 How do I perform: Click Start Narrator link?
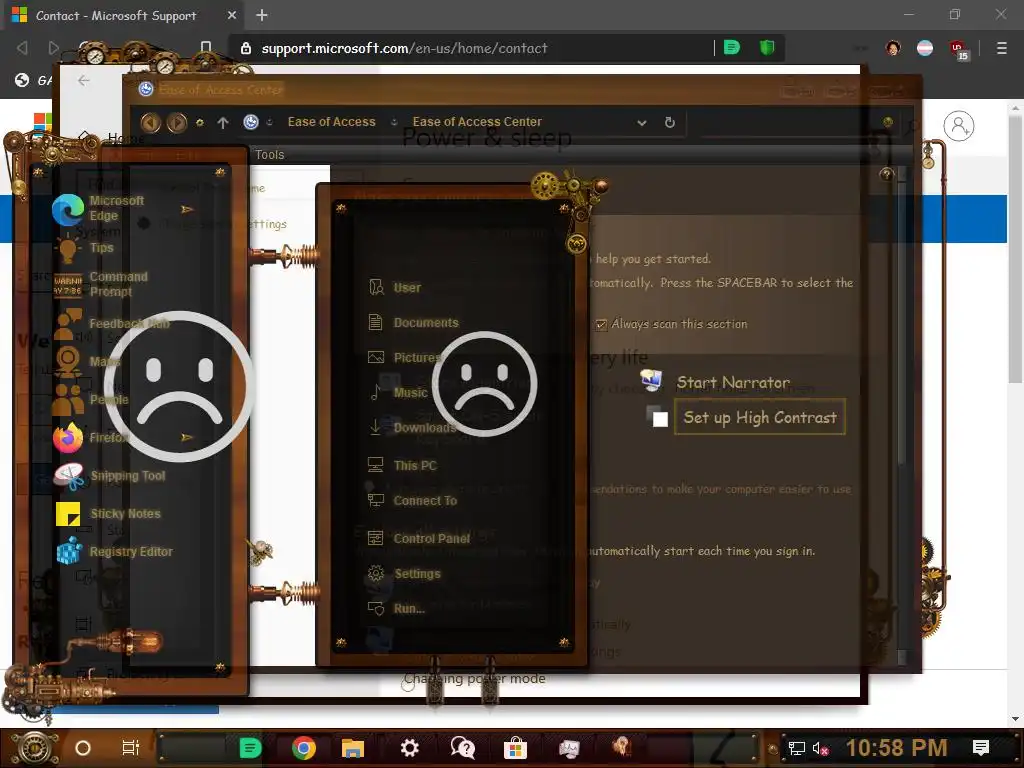pyautogui.click(x=733, y=383)
